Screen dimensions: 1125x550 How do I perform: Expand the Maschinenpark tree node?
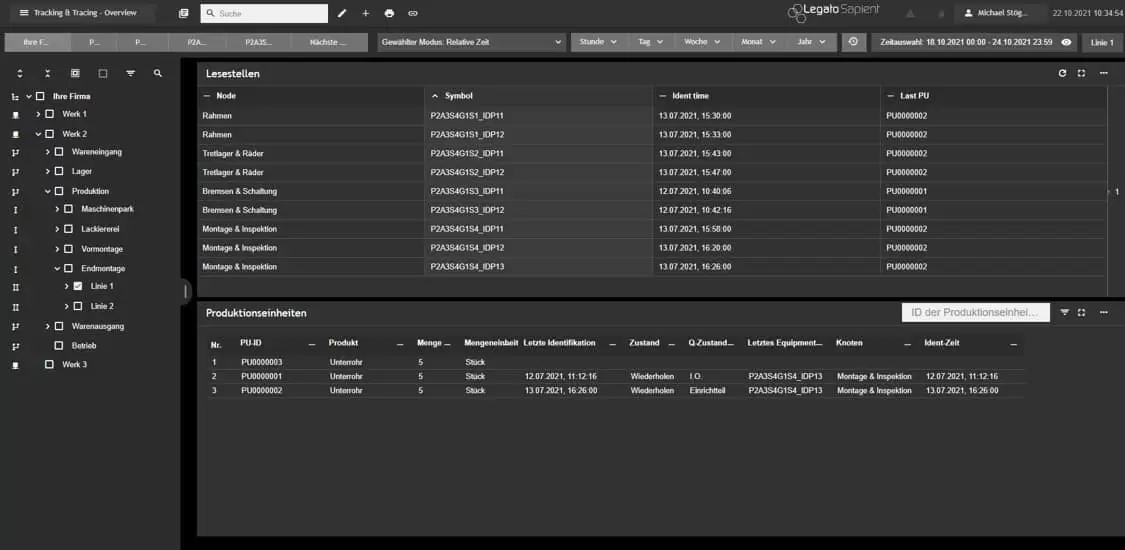tap(57, 209)
